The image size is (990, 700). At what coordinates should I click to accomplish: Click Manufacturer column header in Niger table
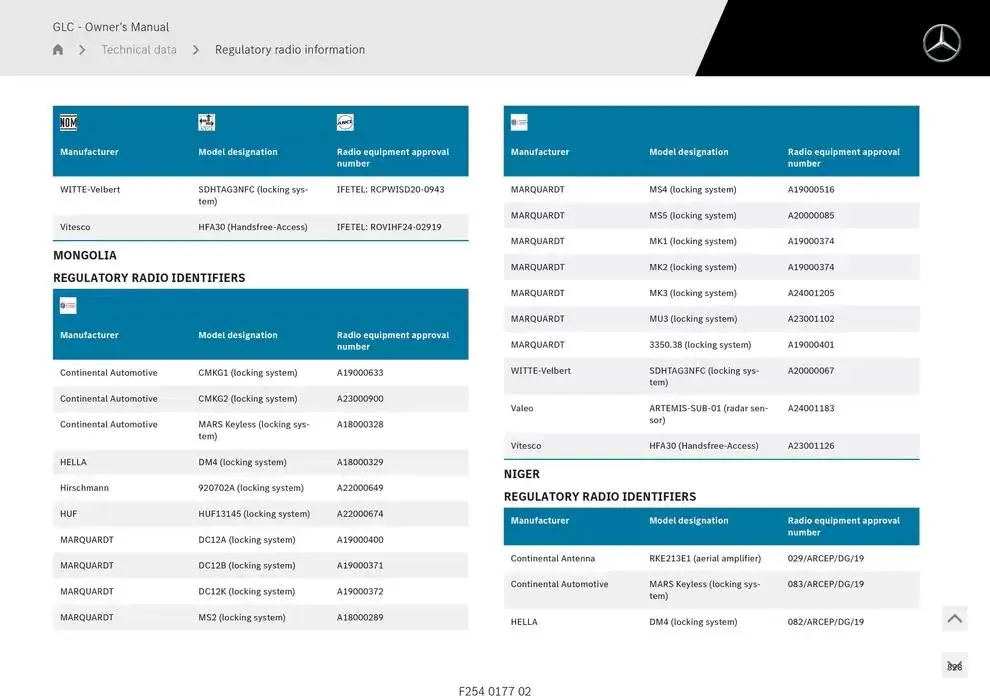click(540, 521)
